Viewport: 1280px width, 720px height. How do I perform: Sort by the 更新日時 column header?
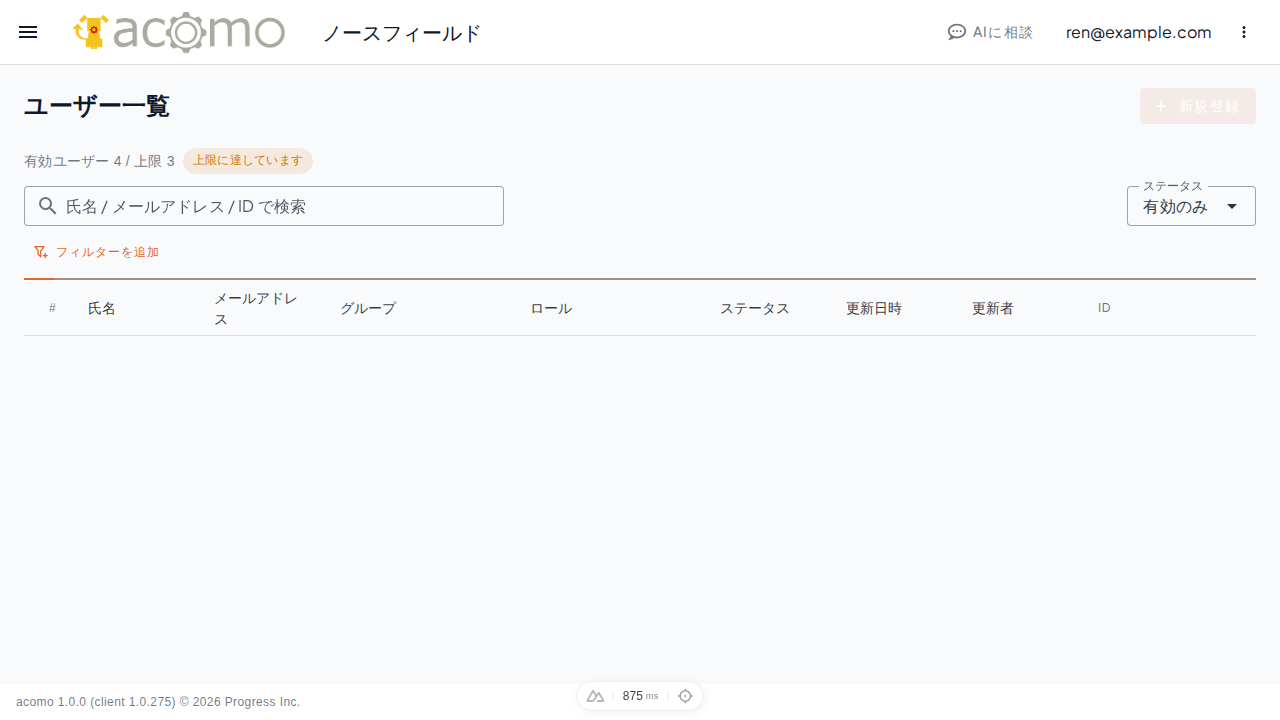click(874, 308)
